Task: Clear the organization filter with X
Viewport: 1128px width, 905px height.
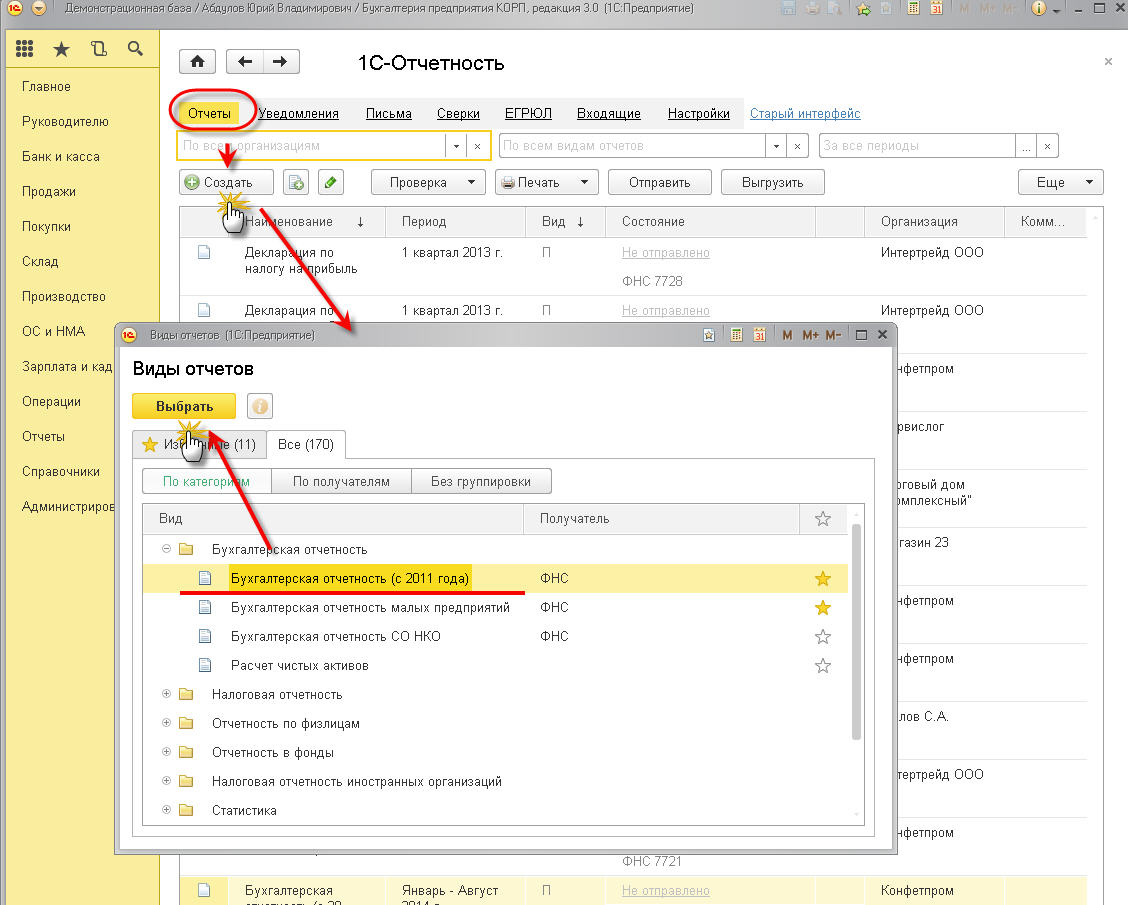Action: 478,146
